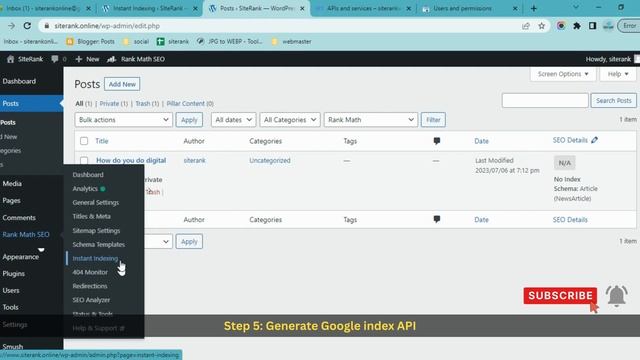Click the New plus item in admin bar

click(x=87, y=59)
